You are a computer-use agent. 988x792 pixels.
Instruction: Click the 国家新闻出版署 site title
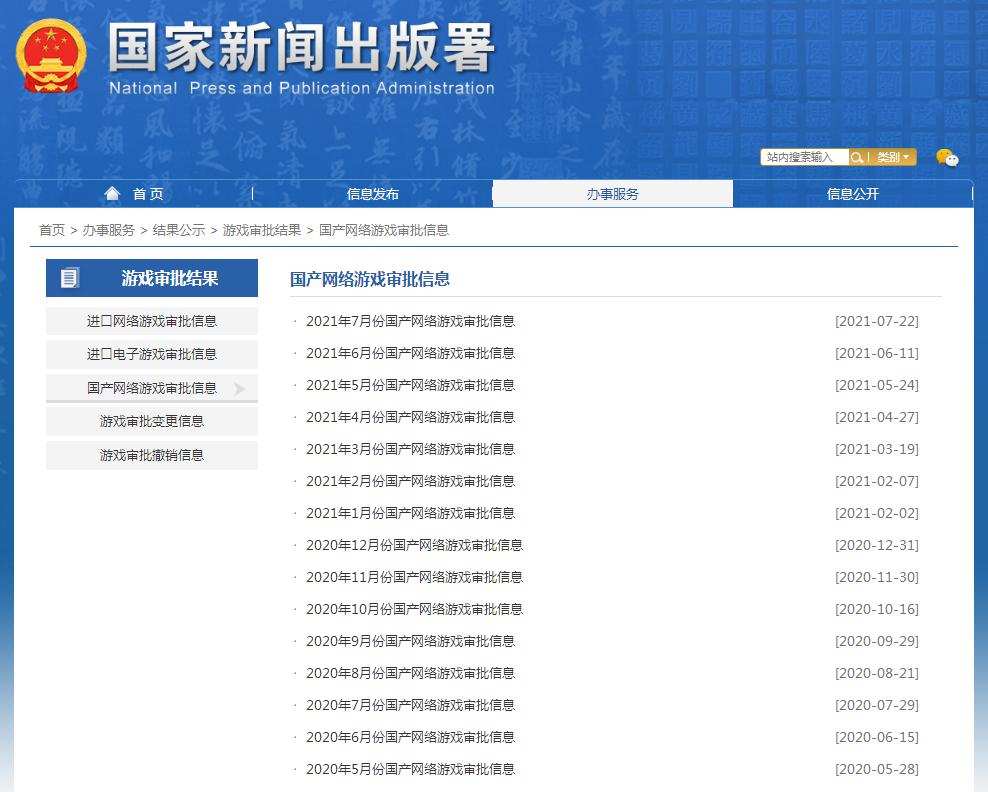point(301,47)
